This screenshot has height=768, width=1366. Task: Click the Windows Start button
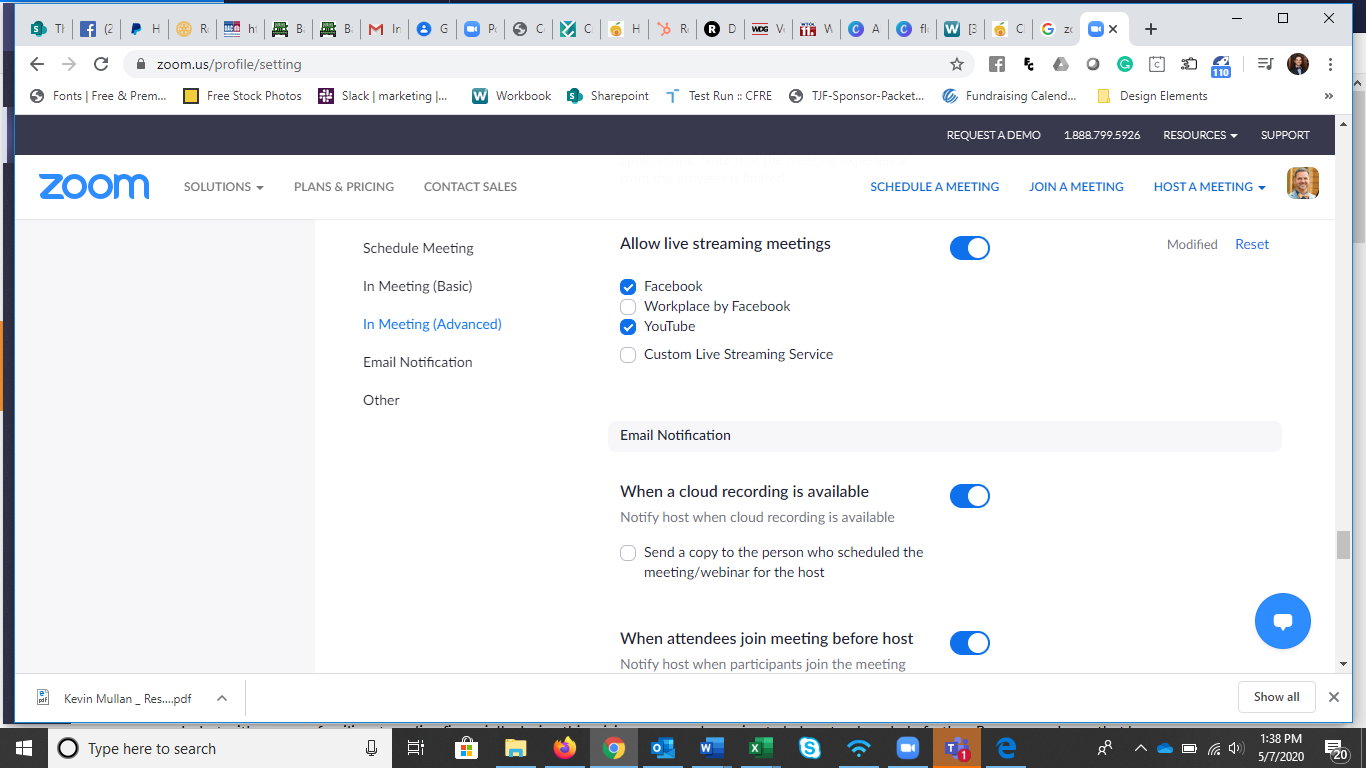tap(24, 748)
